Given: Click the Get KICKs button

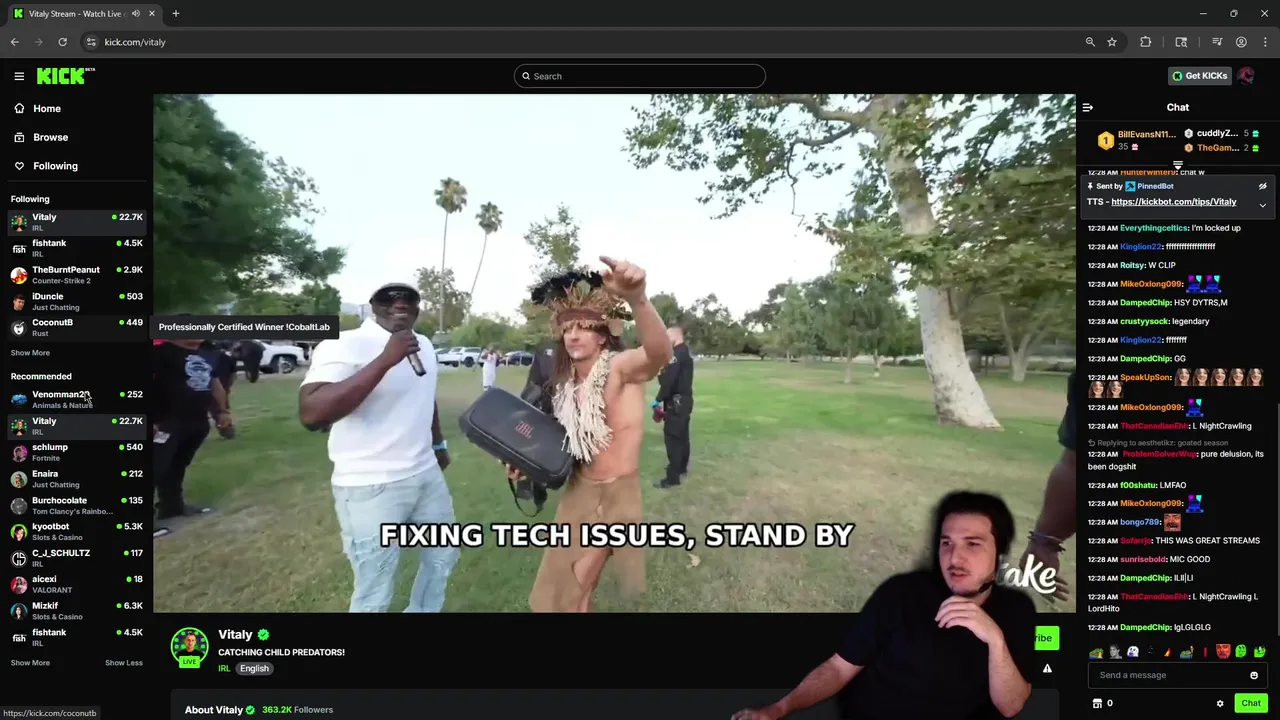Looking at the screenshot, I should tap(1200, 76).
